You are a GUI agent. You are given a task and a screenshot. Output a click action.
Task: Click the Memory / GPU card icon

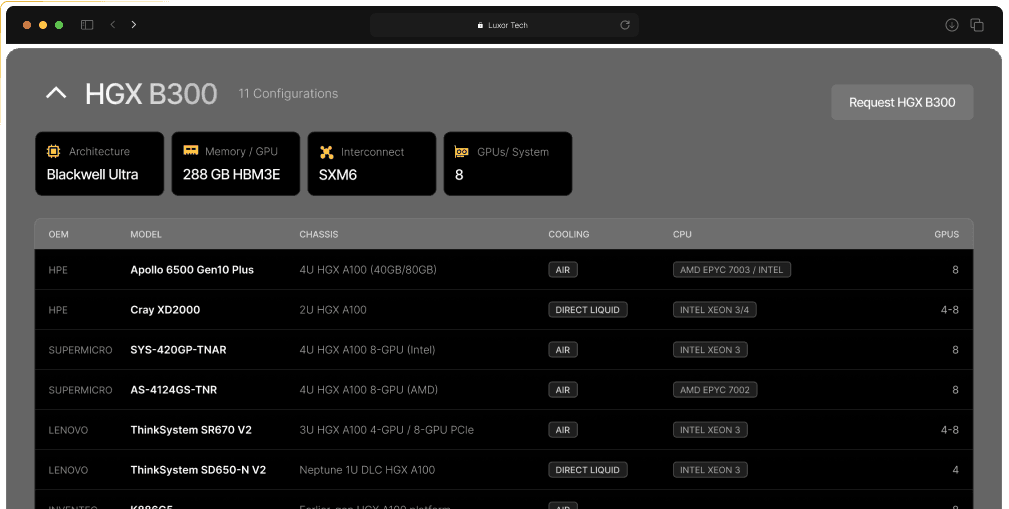190,151
